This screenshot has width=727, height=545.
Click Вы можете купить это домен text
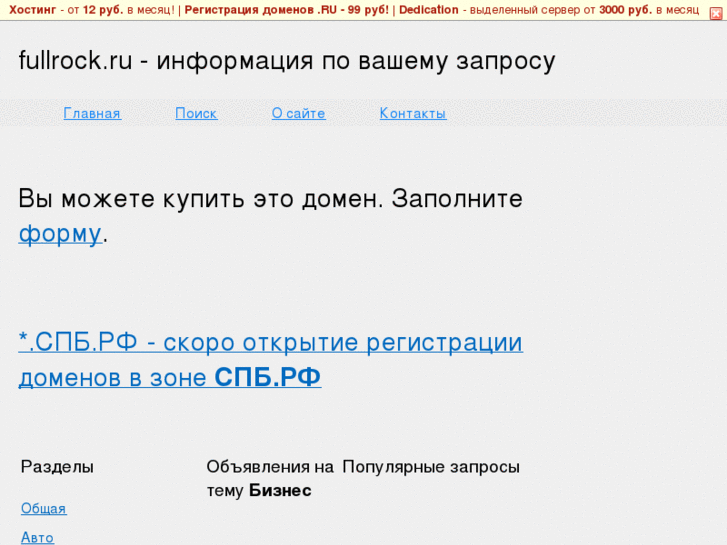(x=201, y=199)
